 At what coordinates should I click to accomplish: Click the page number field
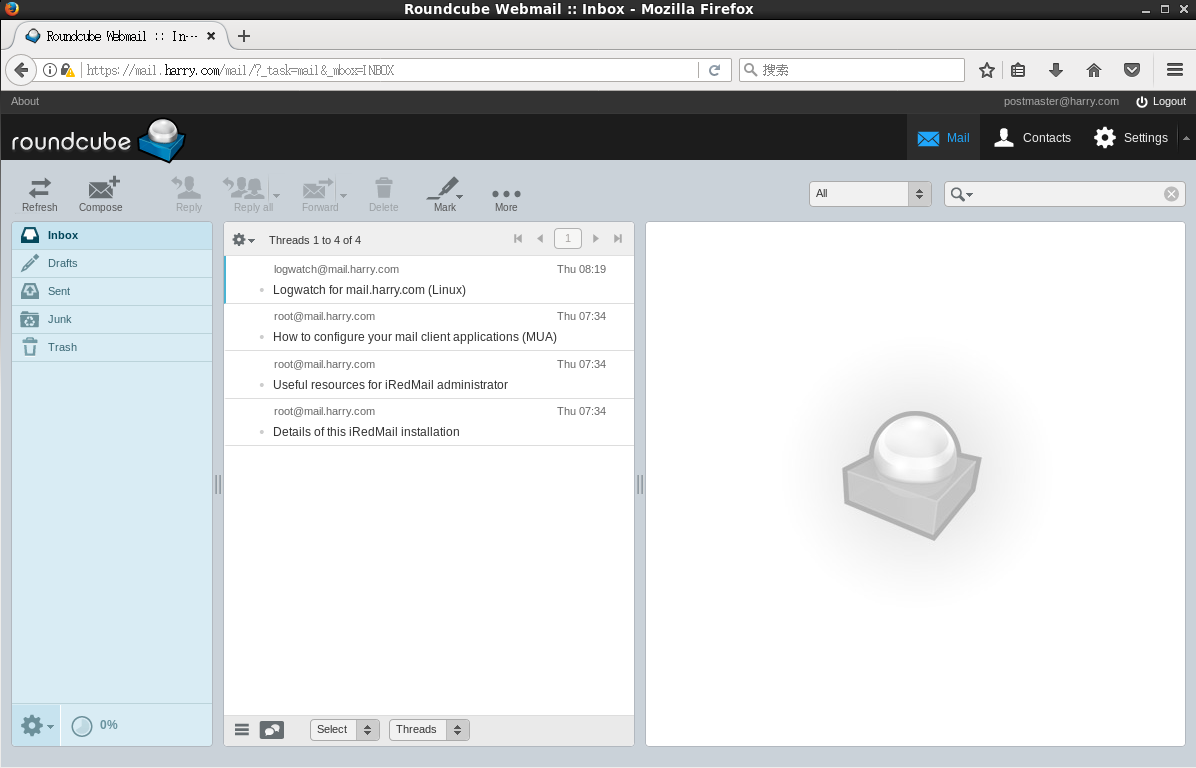567,239
